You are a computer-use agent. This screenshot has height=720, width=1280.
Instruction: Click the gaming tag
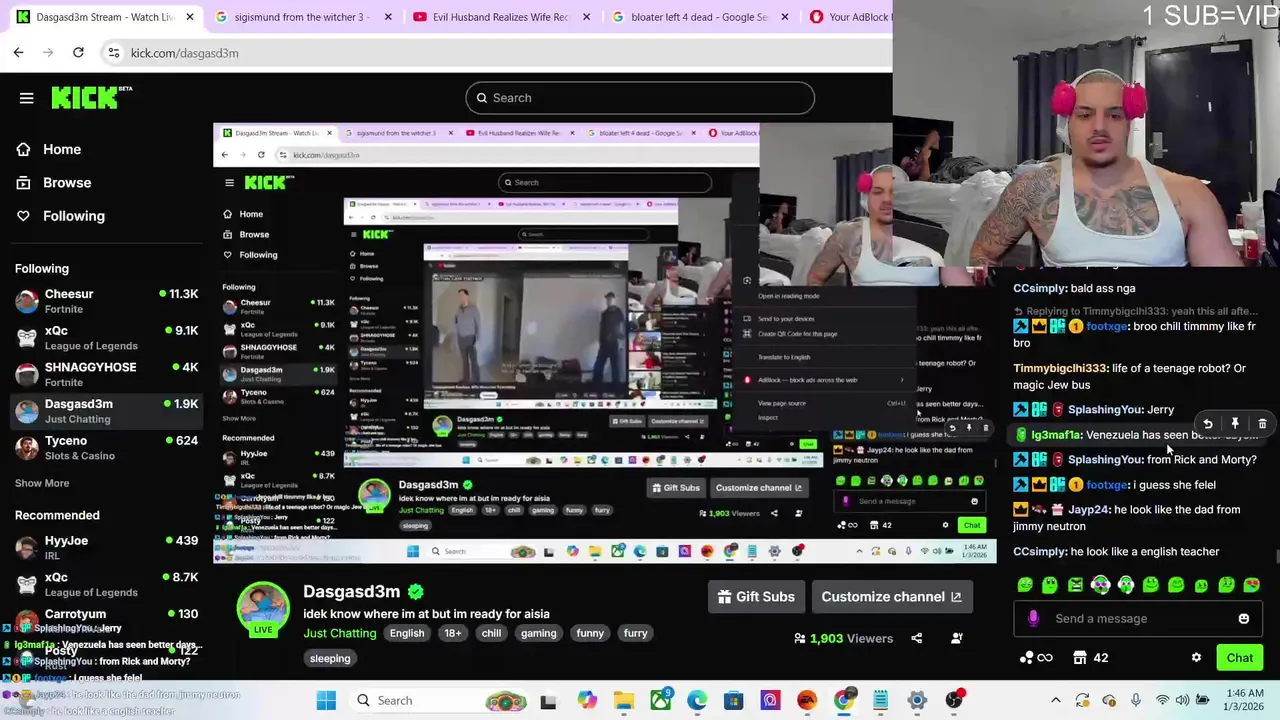(538, 633)
